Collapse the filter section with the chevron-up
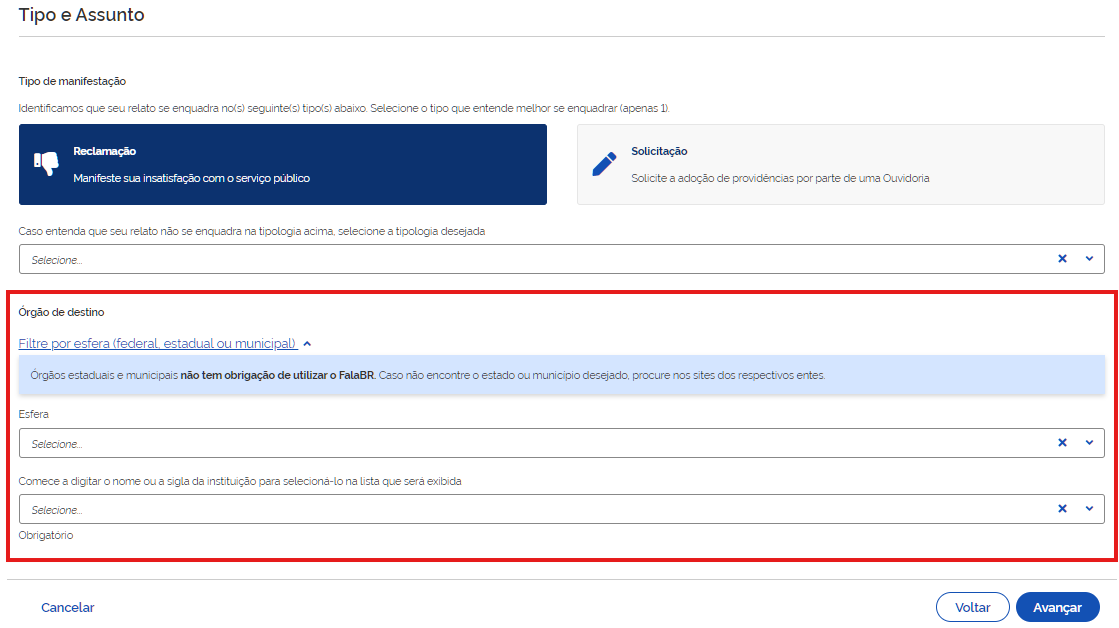1119x628 pixels. click(x=307, y=344)
